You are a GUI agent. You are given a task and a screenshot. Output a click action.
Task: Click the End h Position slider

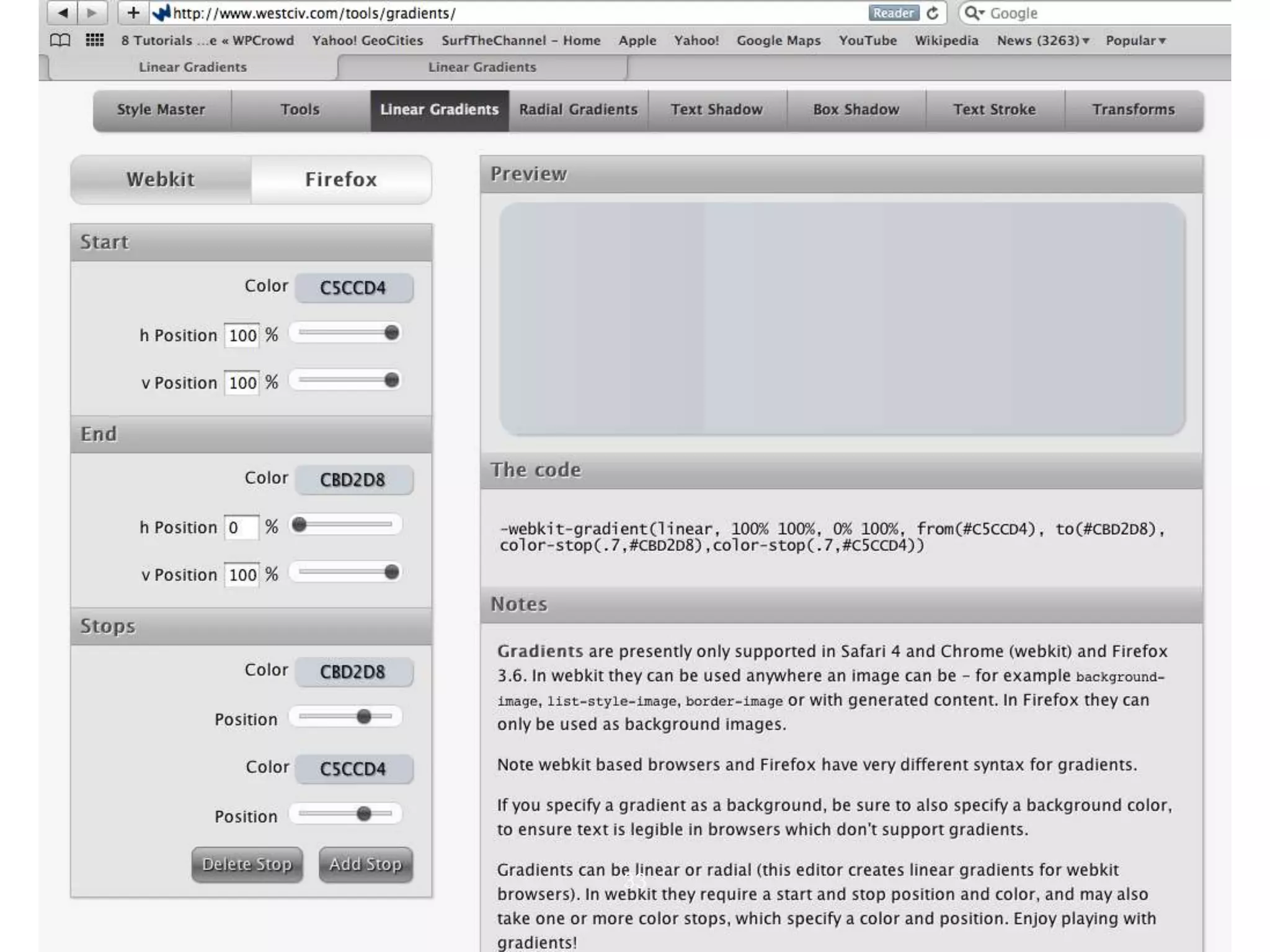click(x=345, y=524)
